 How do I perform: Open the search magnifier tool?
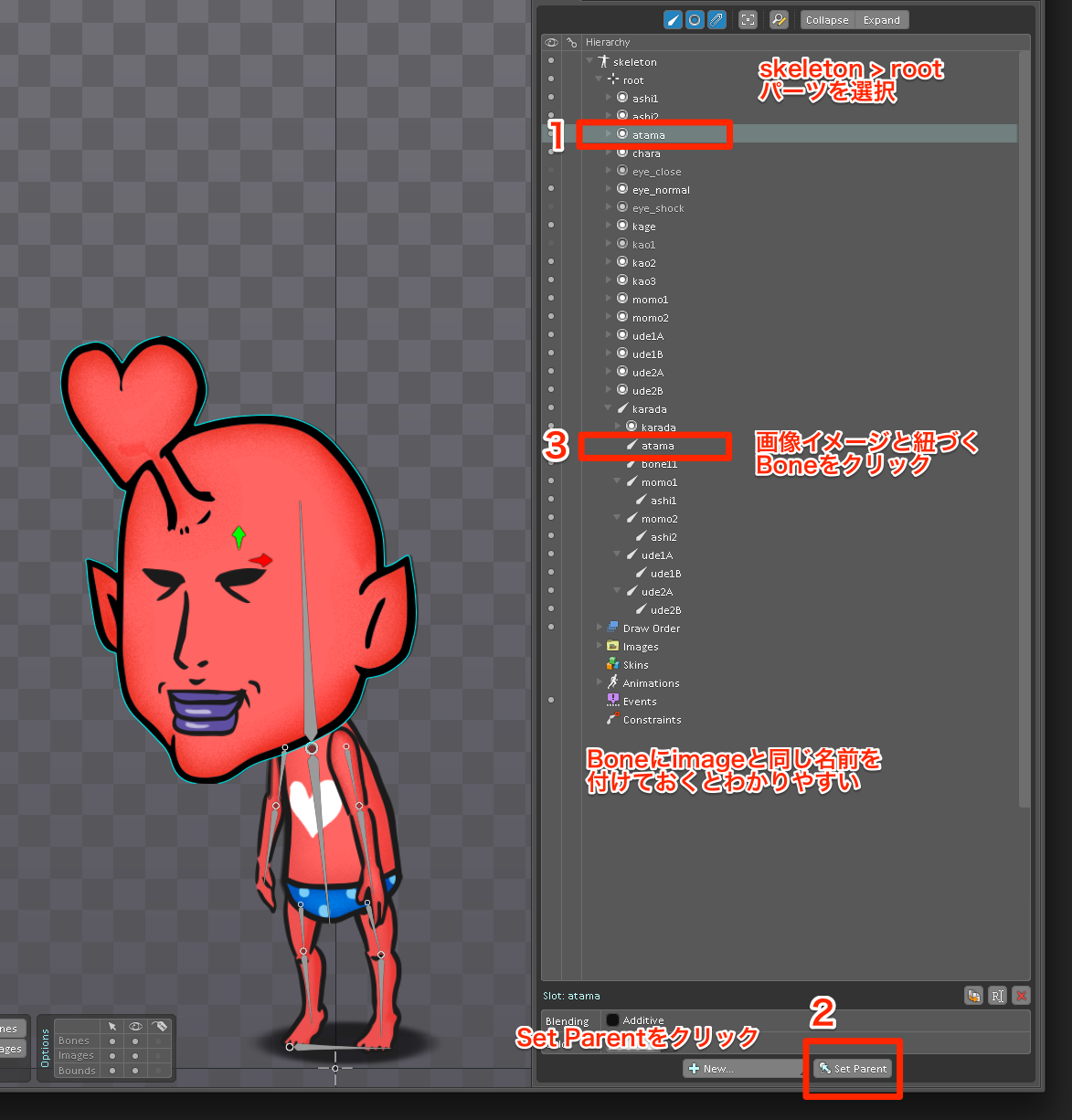[x=779, y=19]
